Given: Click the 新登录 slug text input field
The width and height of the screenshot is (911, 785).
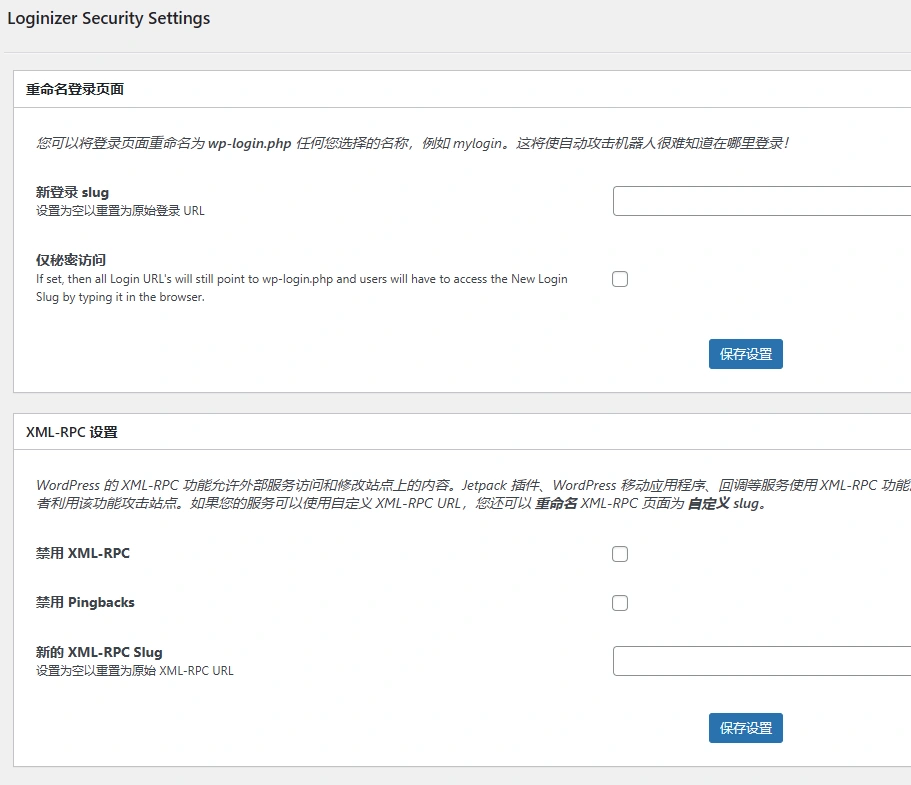Looking at the screenshot, I should [x=761, y=201].
